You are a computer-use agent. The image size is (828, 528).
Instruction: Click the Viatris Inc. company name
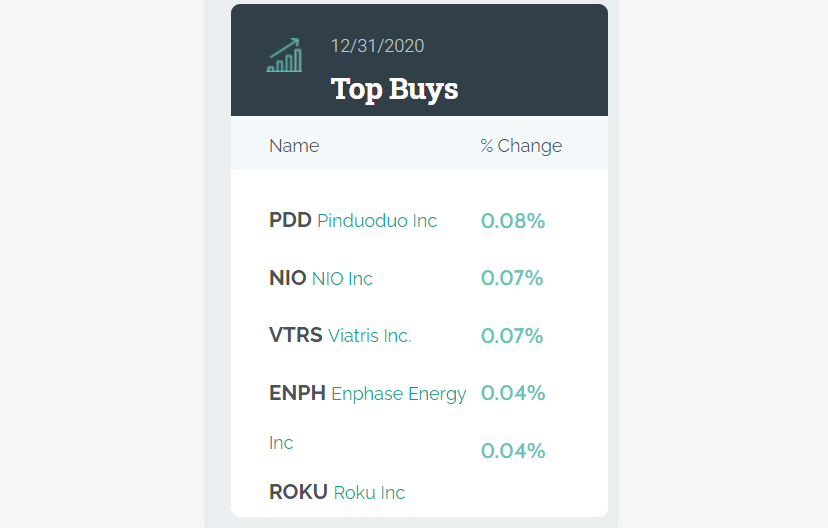point(370,336)
